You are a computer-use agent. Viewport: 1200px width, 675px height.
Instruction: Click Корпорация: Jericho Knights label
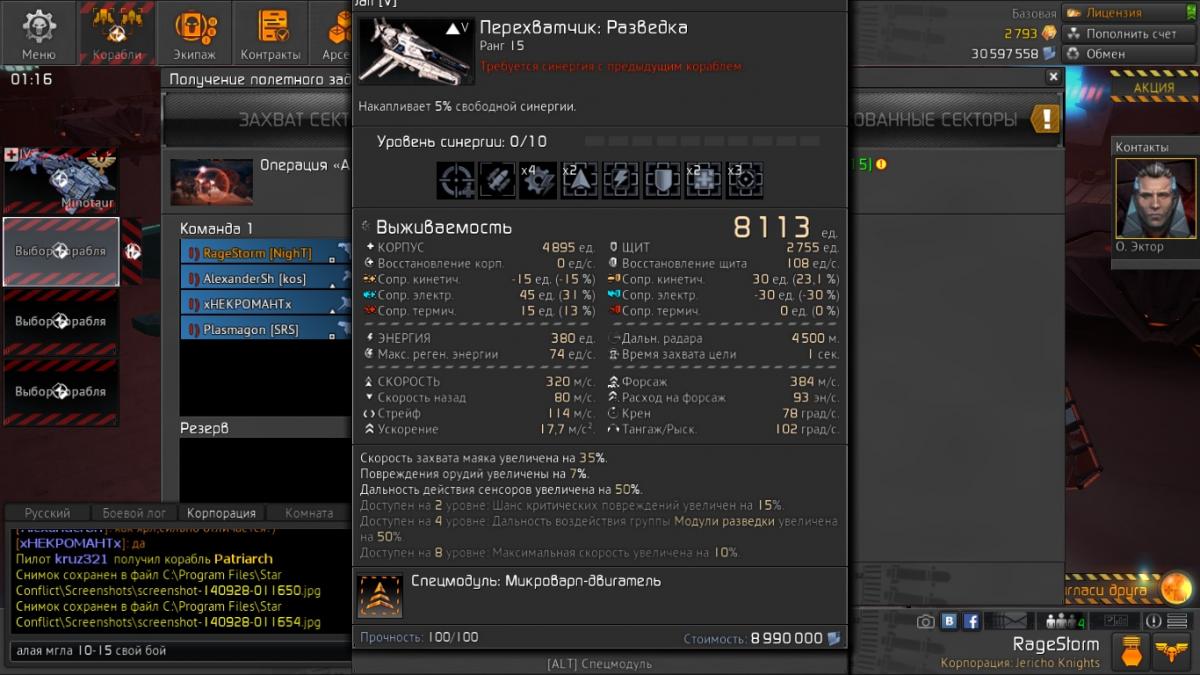[x=1019, y=663]
